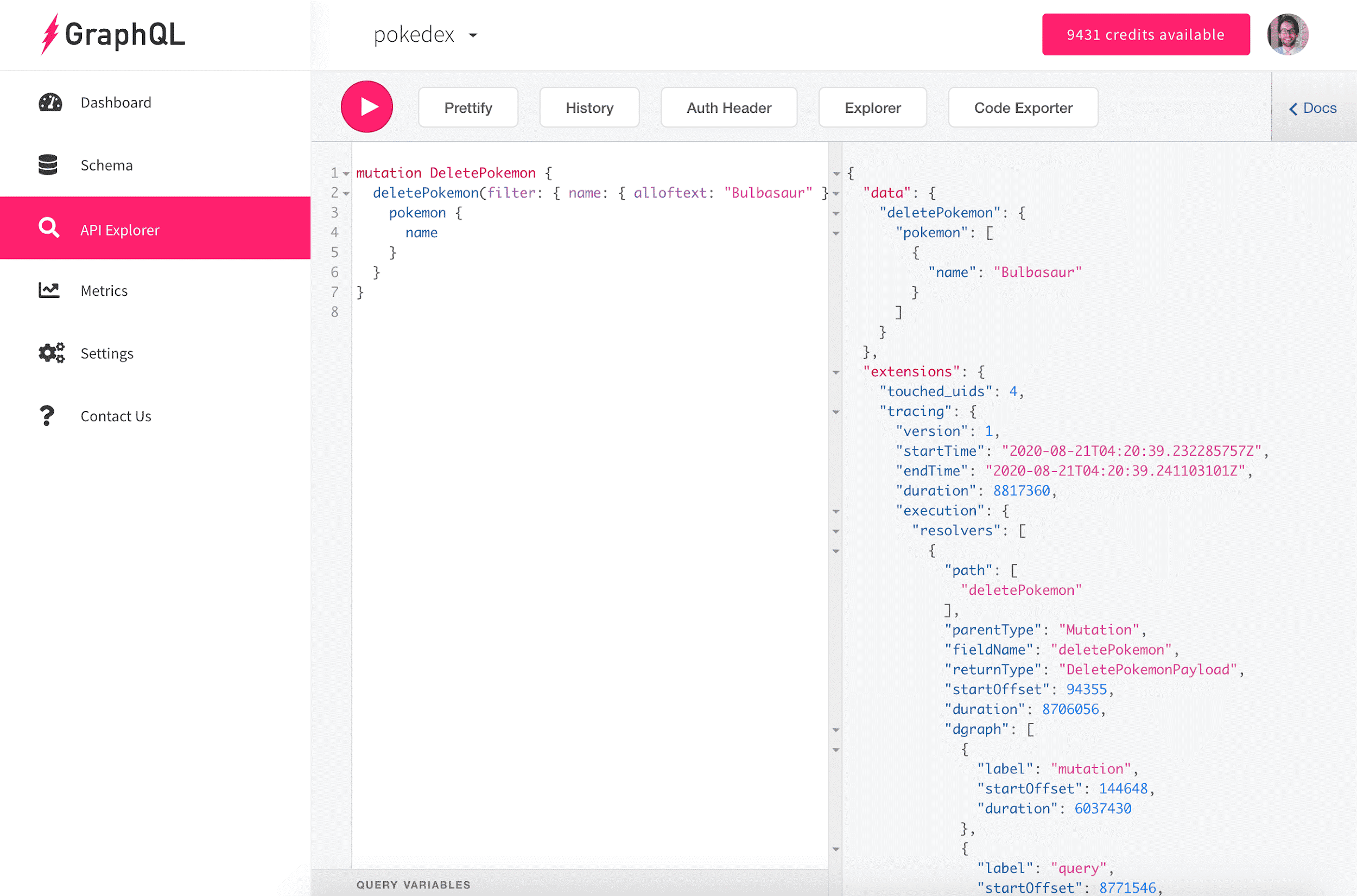The height and width of the screenshot is (896, 1357).
Task: Collapse the "tracing" block in results
Action: click(x=836, y=412)
